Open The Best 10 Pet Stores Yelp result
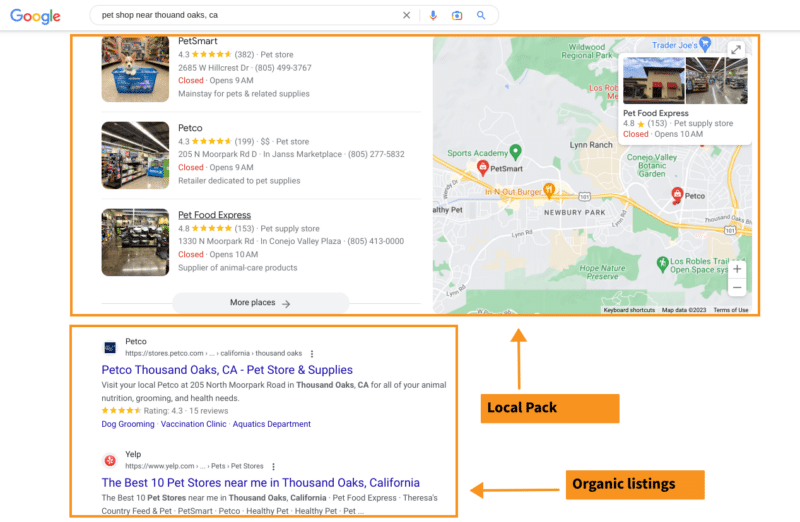The height and width of the screenshot is (522, 800). pos(261,482)
